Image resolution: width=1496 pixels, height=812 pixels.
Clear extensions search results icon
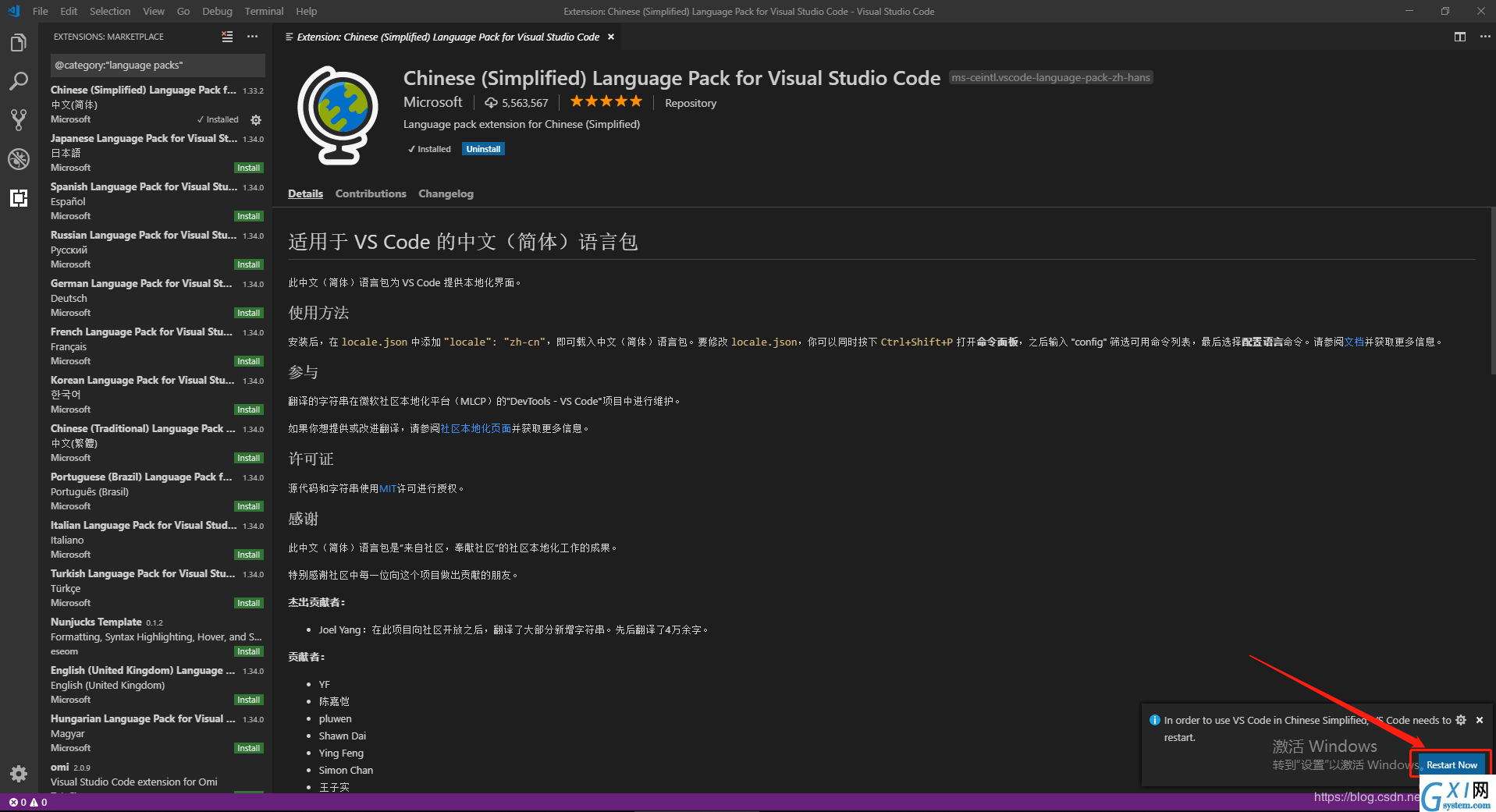click(227, 37)
